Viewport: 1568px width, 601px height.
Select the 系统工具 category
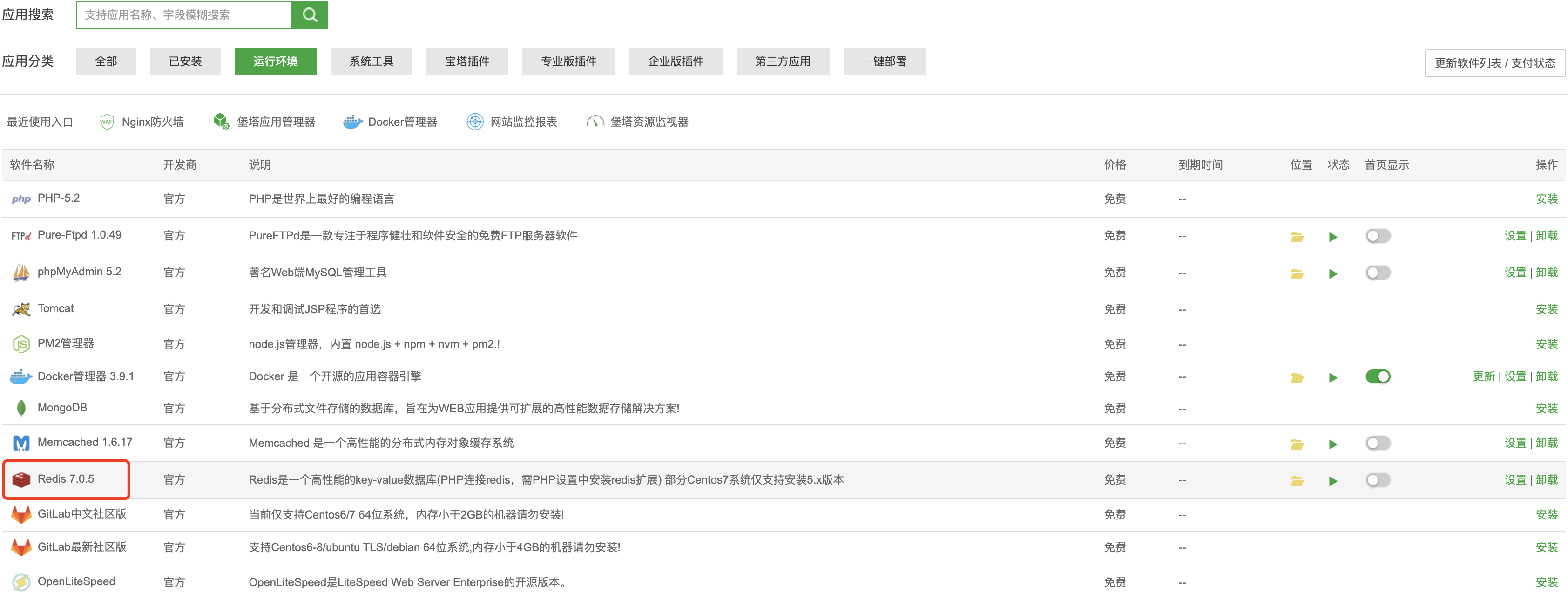click(x=372, y=61)
